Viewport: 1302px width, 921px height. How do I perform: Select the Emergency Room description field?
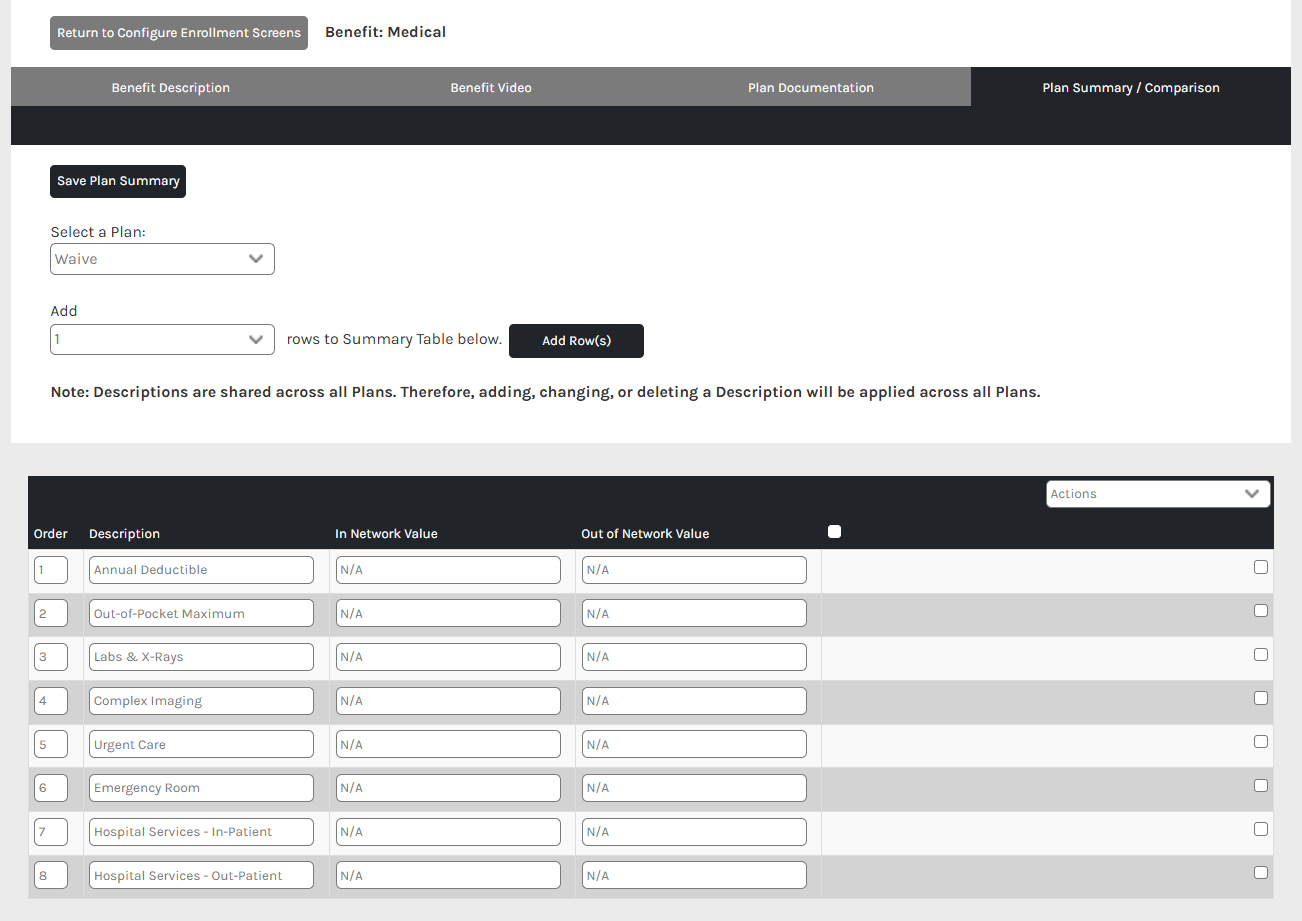click(201, 788)
